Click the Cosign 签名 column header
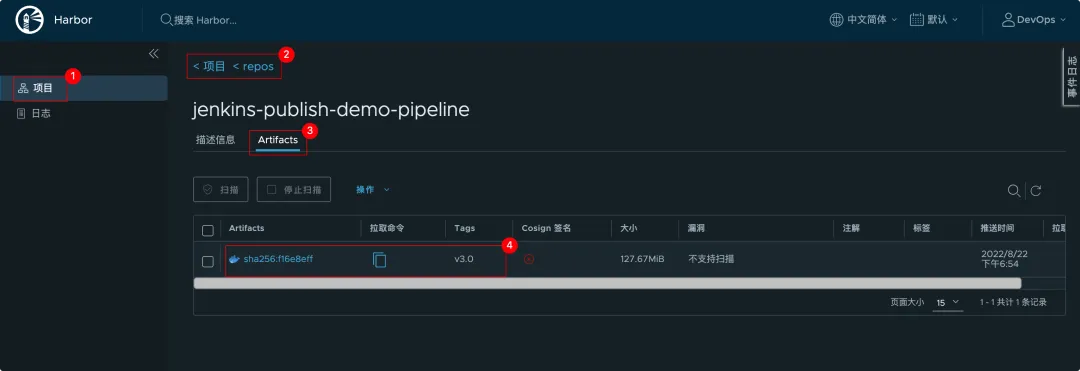This screenshot has width=1080, height=371. pyautogui.click(x=546, y=228)
